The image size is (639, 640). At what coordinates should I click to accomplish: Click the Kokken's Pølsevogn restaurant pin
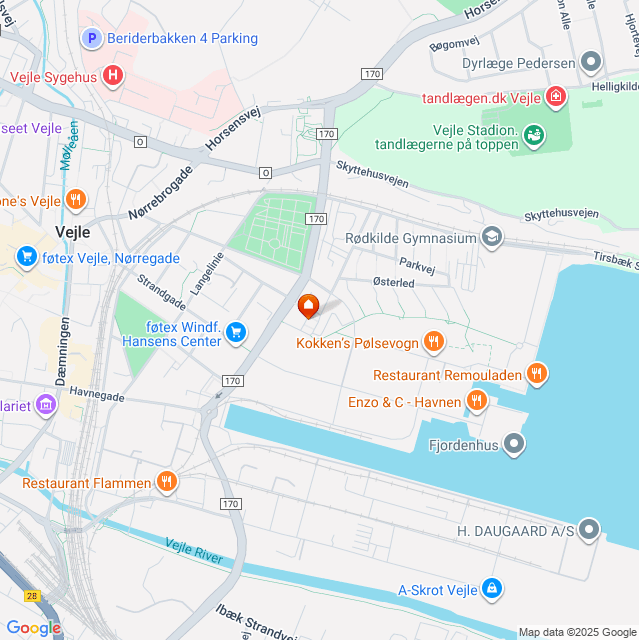[x=434, y=342]
